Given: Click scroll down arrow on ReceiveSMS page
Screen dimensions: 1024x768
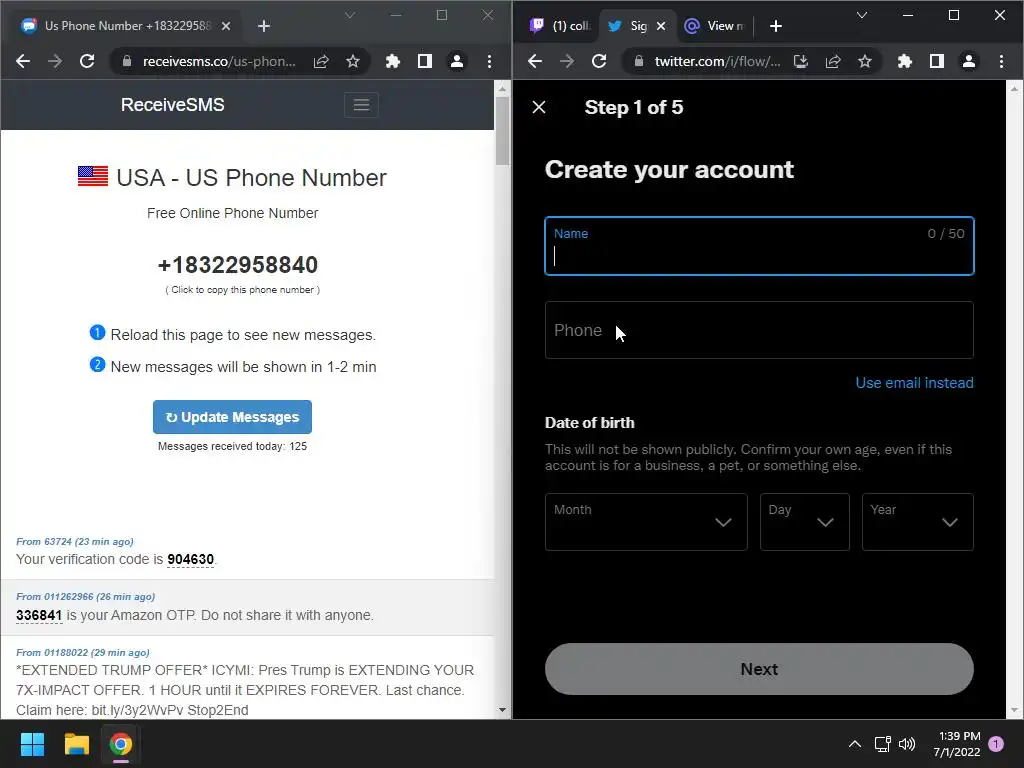Looking at the screenshot, I should (x=502, y=710).
